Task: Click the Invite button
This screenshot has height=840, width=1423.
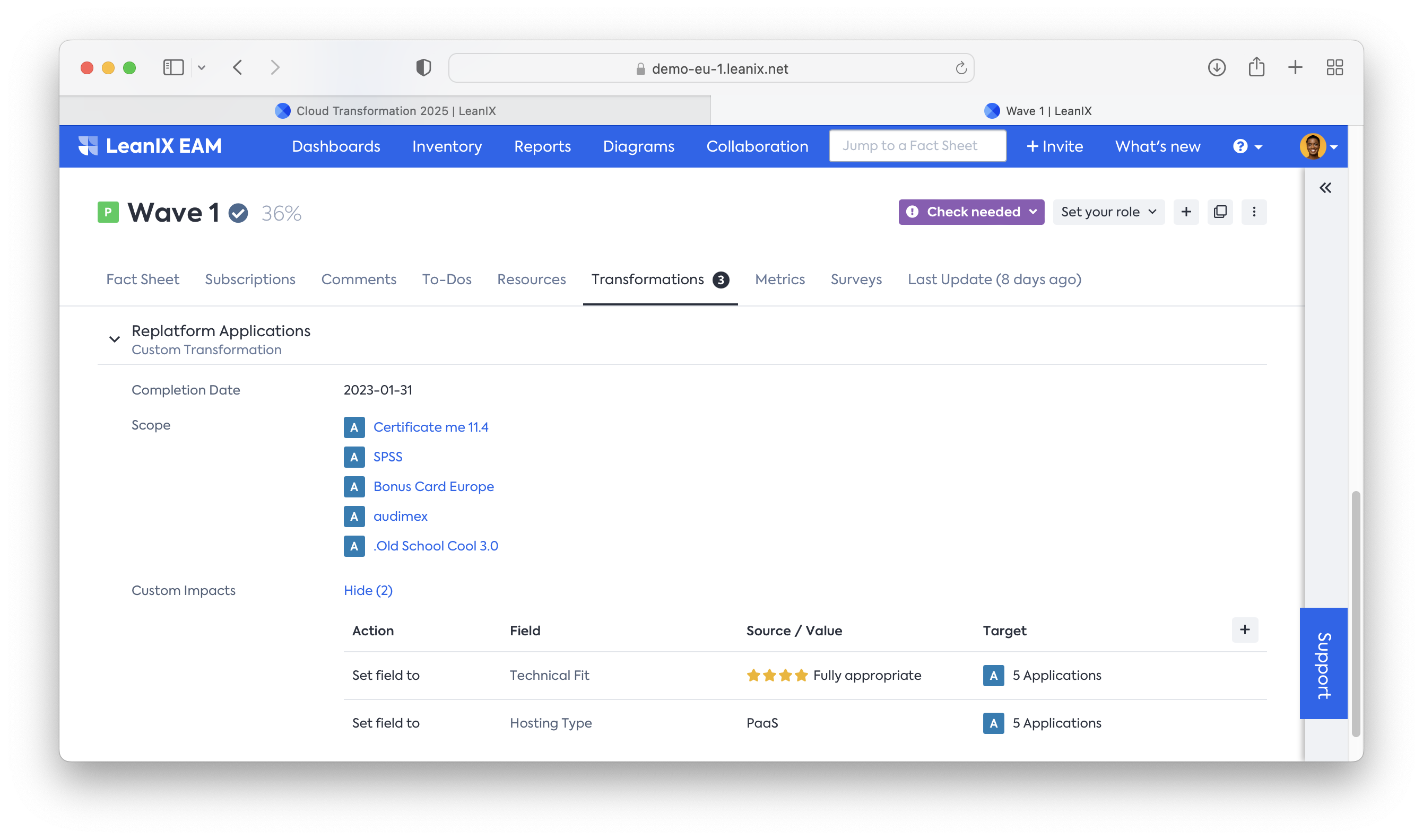Action: click(1054, 146)
